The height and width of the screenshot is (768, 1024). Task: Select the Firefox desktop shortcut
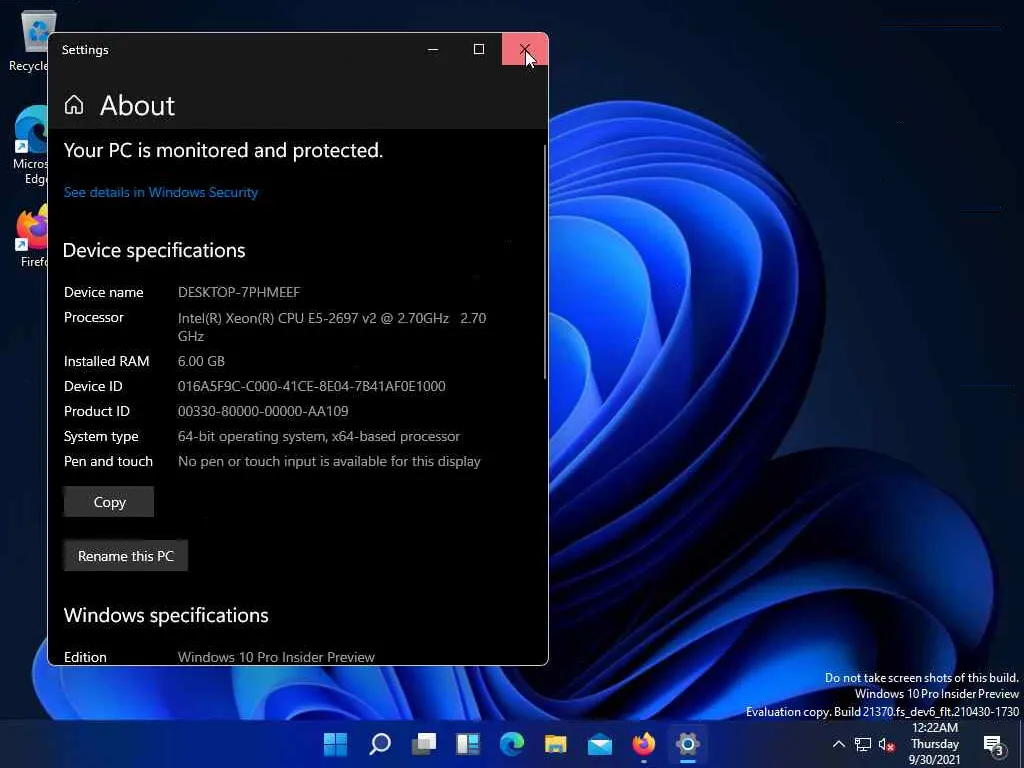tap(31, 236)
